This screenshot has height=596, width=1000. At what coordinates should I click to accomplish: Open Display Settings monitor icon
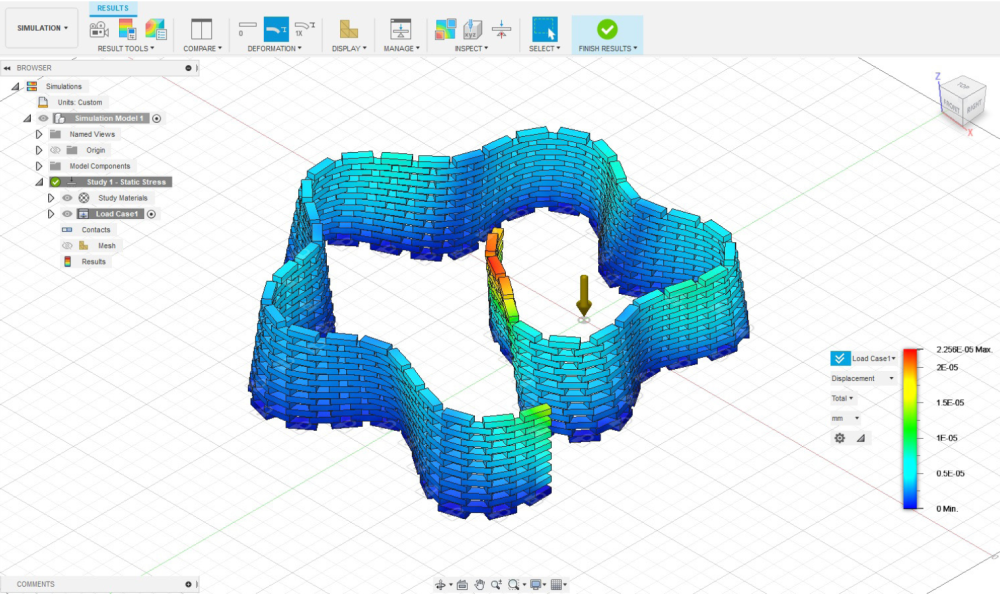pyautogui.click(x=536, y=585)
